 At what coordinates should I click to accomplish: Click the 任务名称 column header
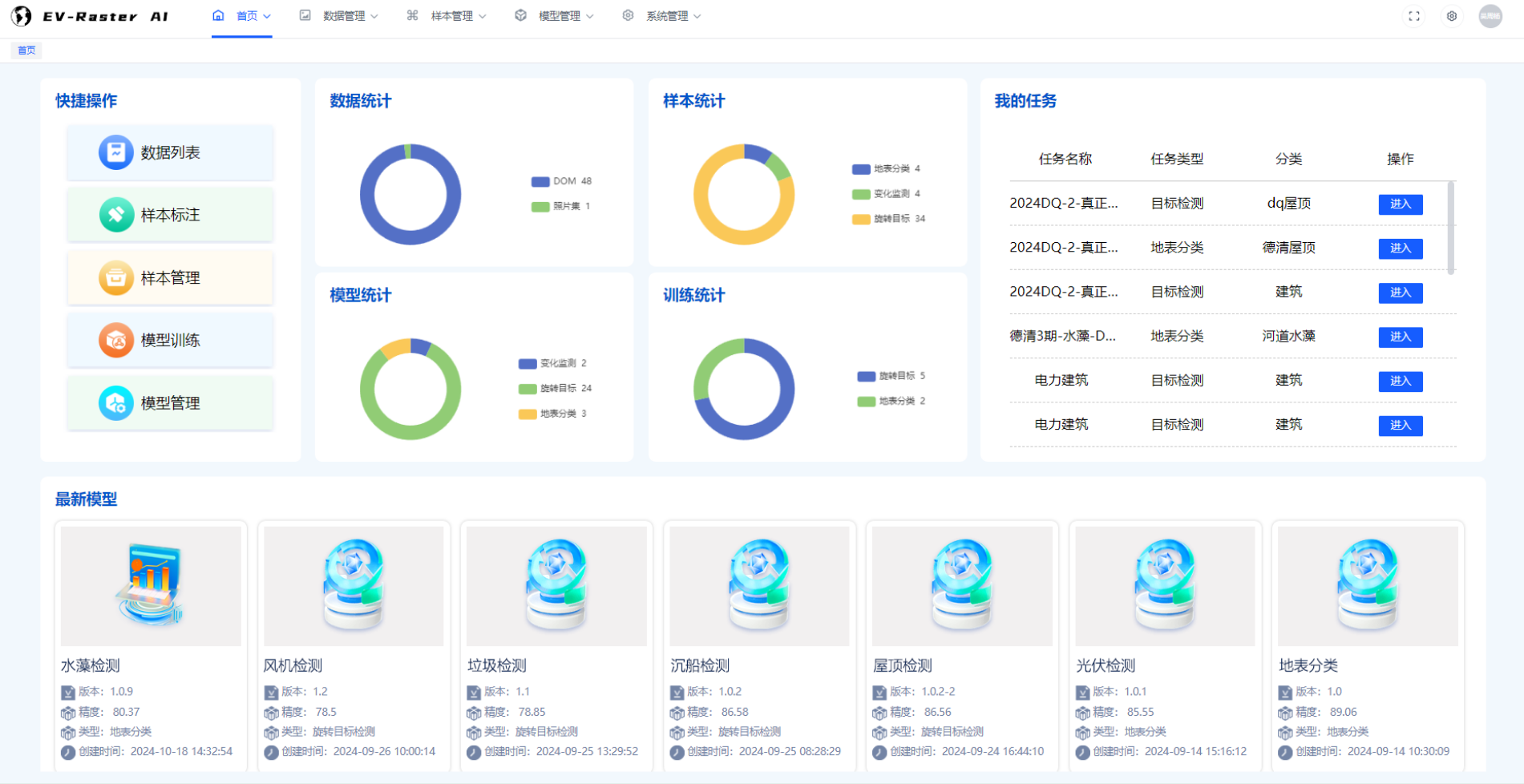coord(1065,159)
